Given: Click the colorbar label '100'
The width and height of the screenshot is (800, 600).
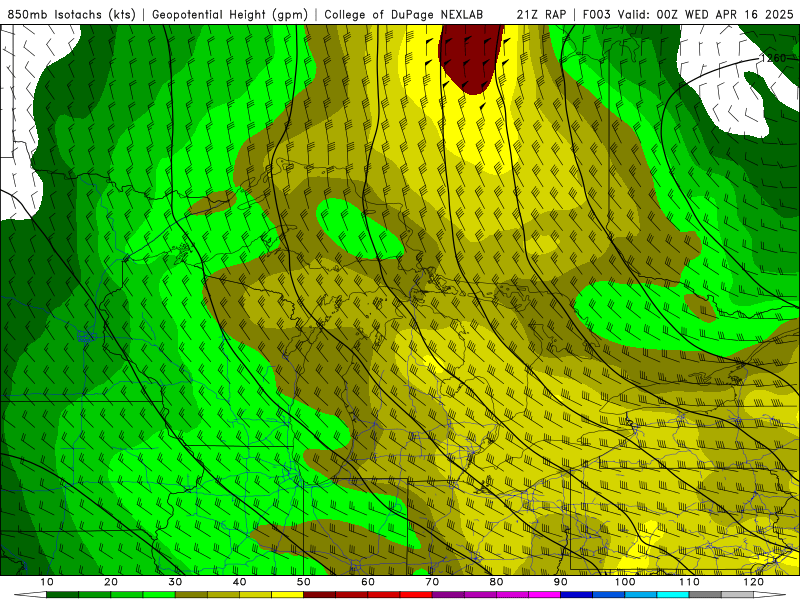Looking at the screenshot, I should tap(625, 582).
